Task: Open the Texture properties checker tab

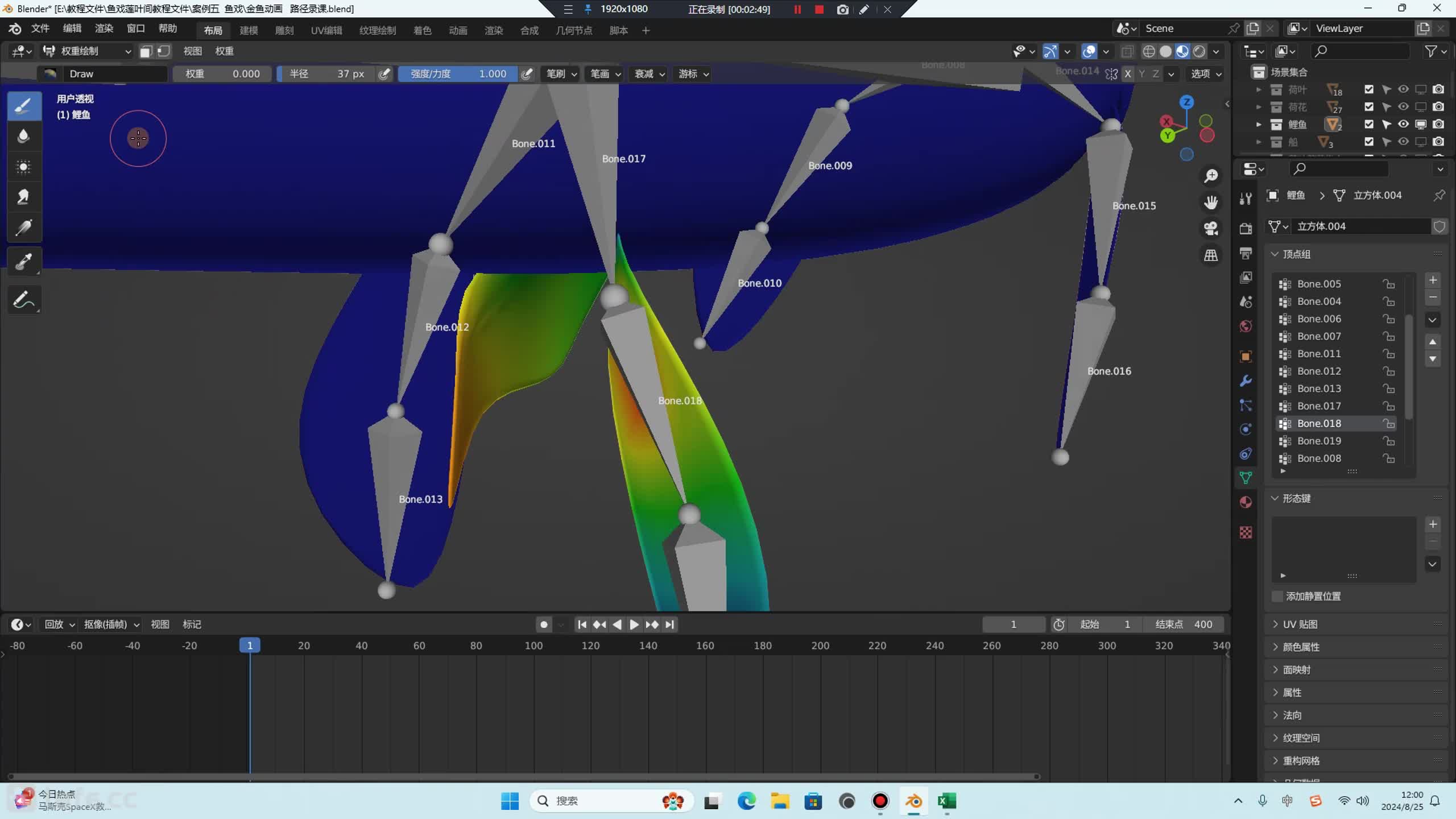Action: (x=1246, y=532)
